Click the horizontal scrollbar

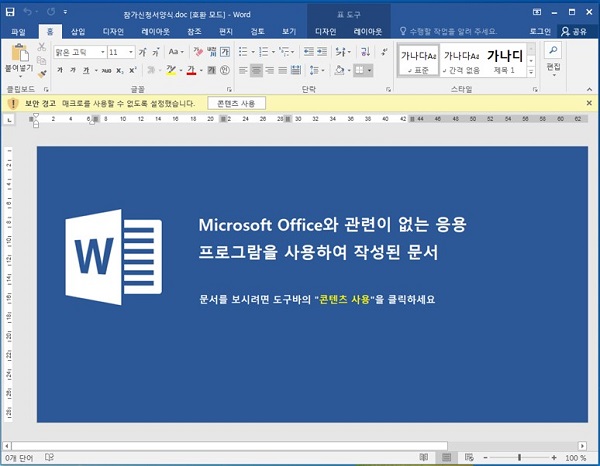230,446
